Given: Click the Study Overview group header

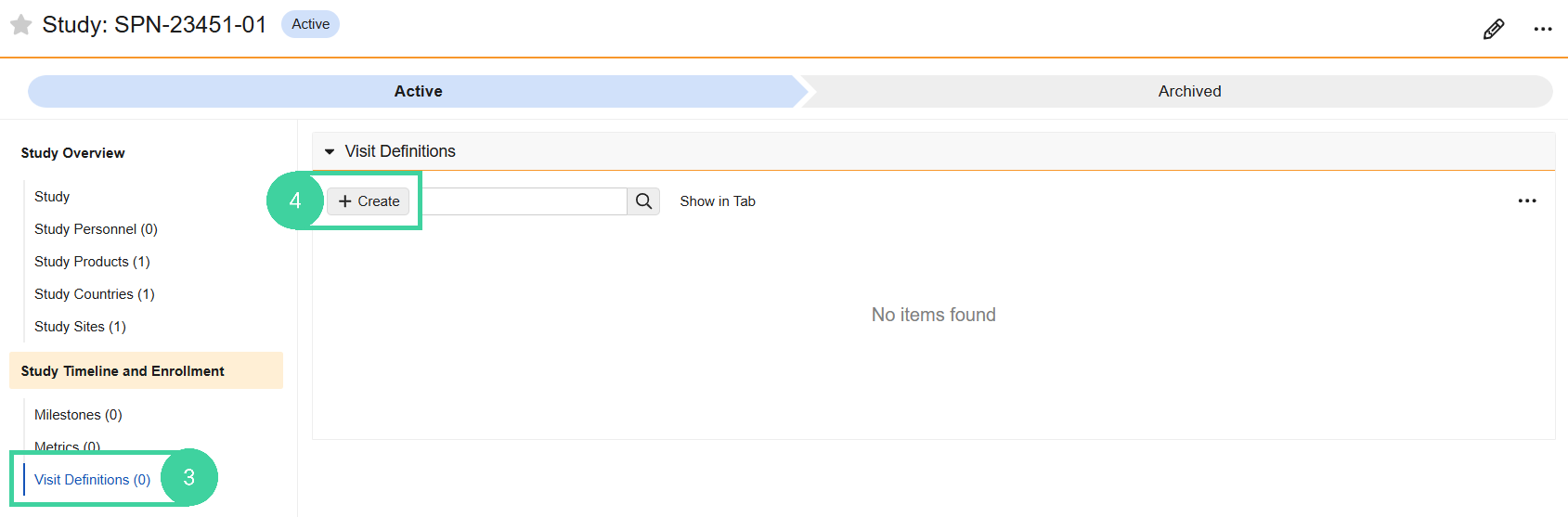Looking at the screenshot, I should point(72,153).
